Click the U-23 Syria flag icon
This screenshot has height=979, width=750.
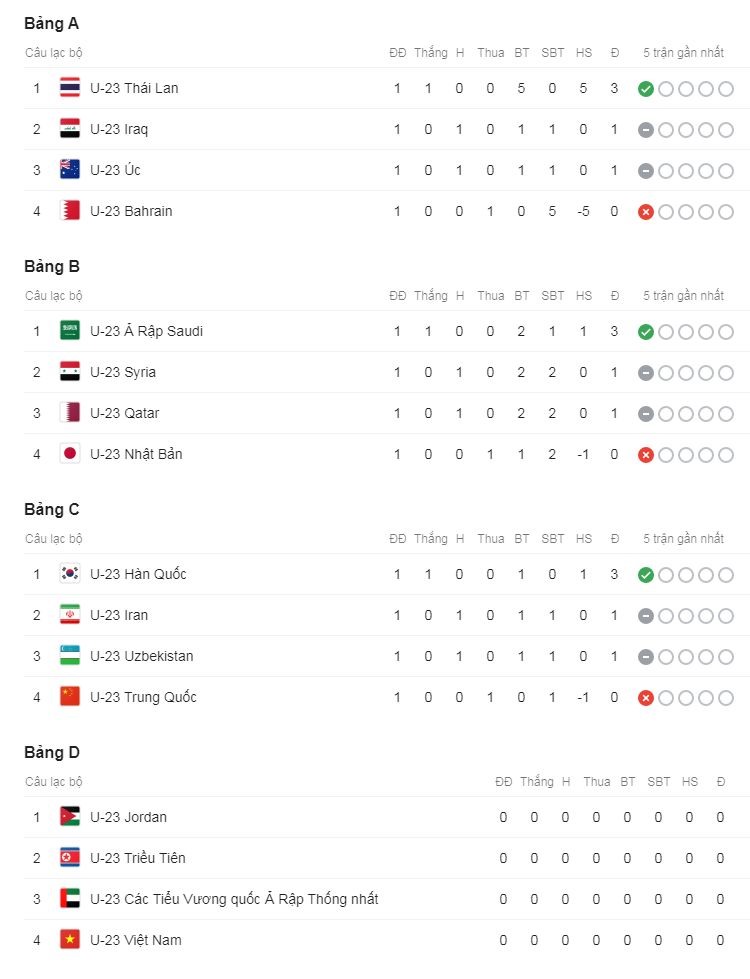[x=70, y=372]
